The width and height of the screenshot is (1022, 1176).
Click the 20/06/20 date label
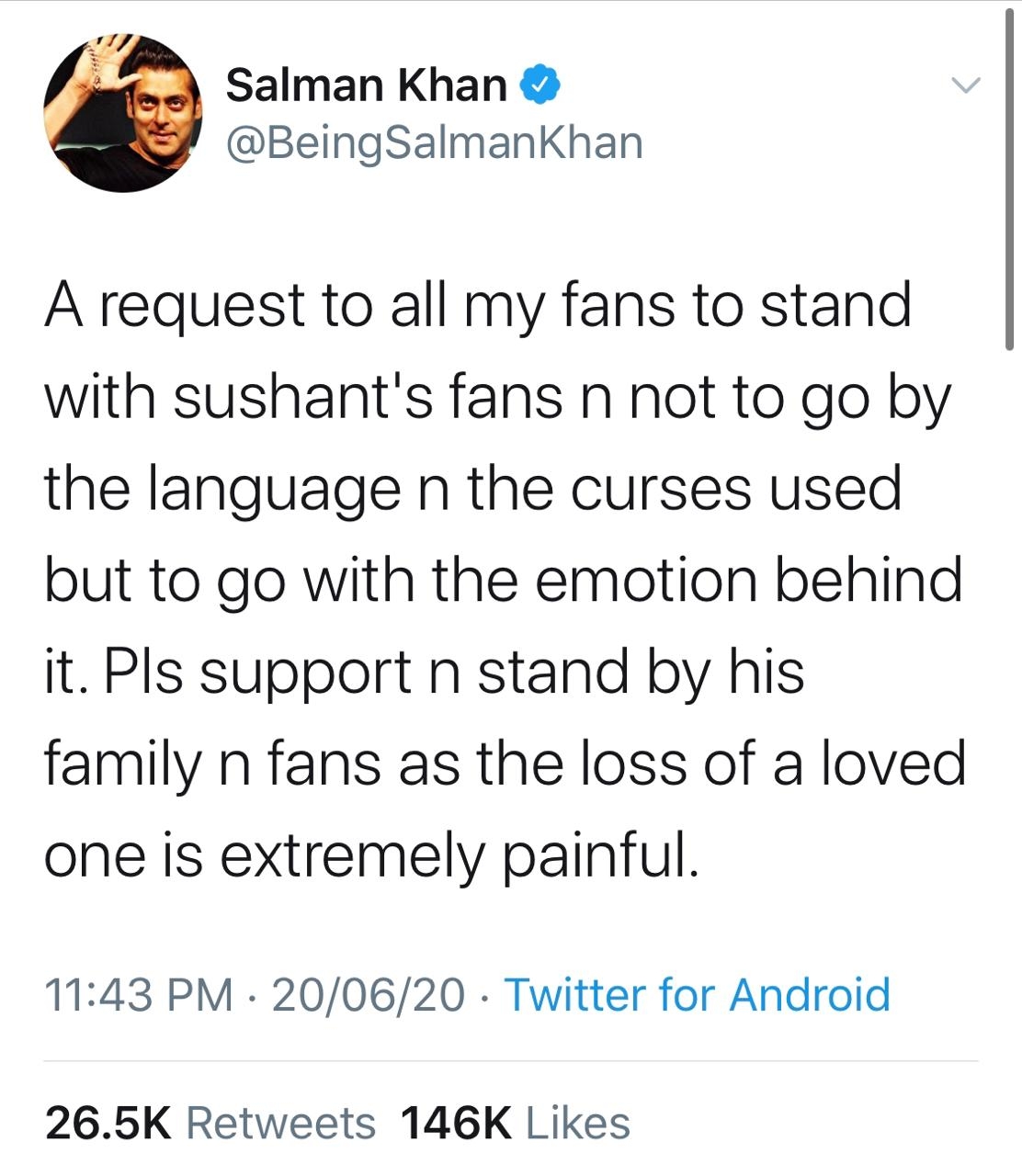coord(365,995)
